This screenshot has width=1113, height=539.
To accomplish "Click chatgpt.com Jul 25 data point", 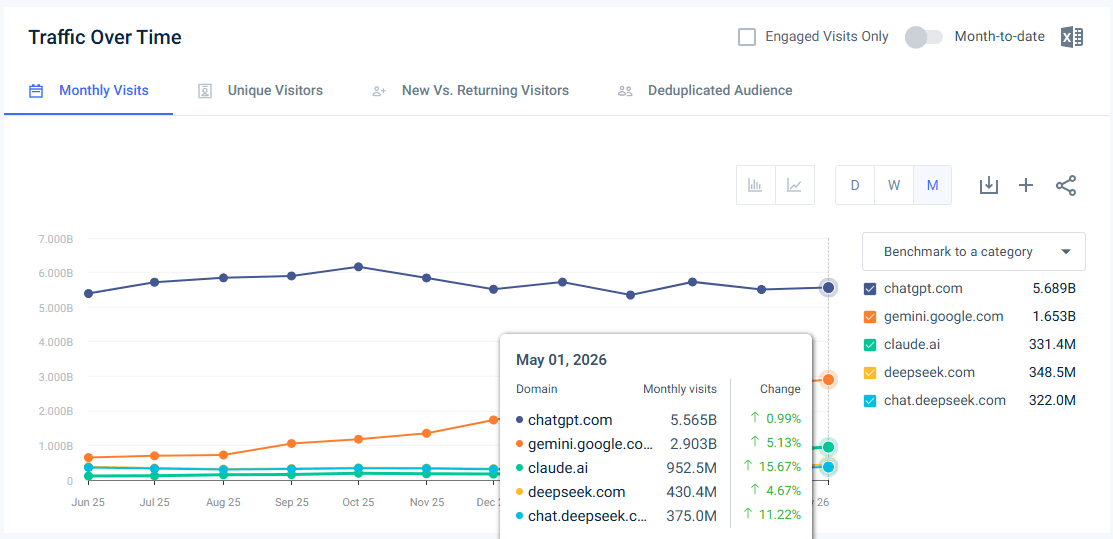I will click(x=155, y=283).
